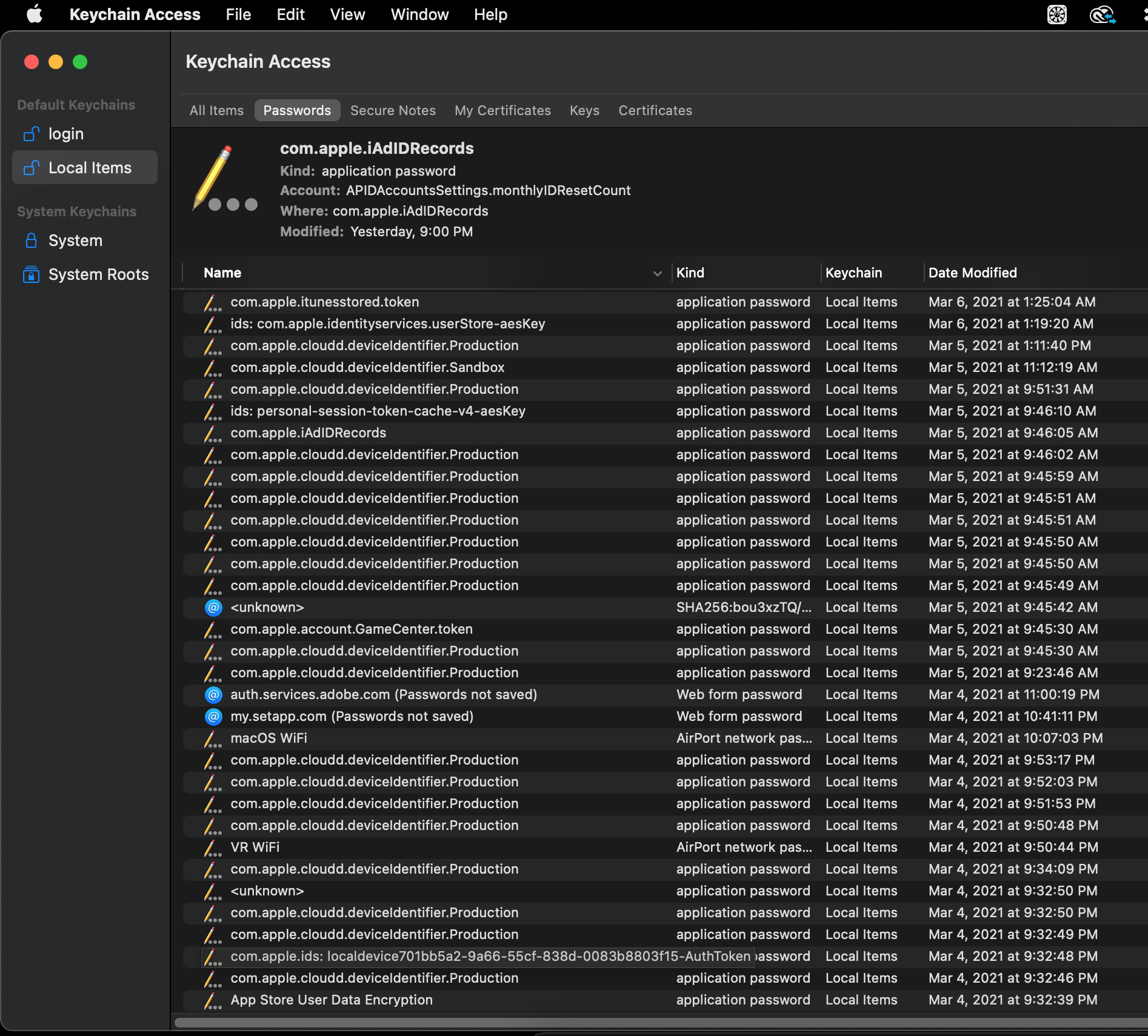
Task: Select the VR WiFi password entry
Action: click(x=255, y=847)
